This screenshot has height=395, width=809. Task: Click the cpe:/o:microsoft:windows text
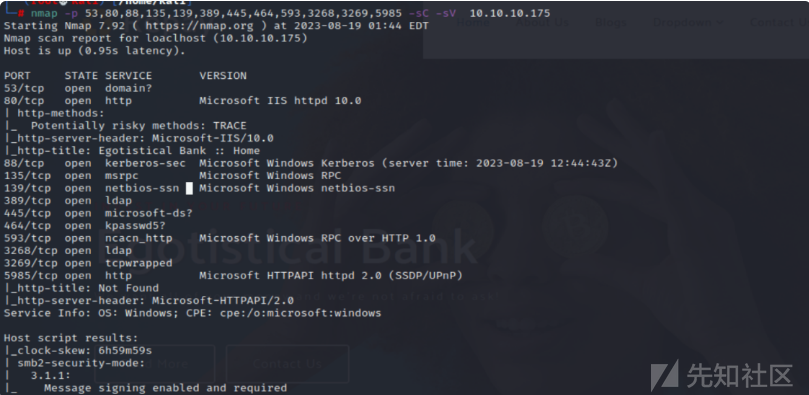coord(301,313)
